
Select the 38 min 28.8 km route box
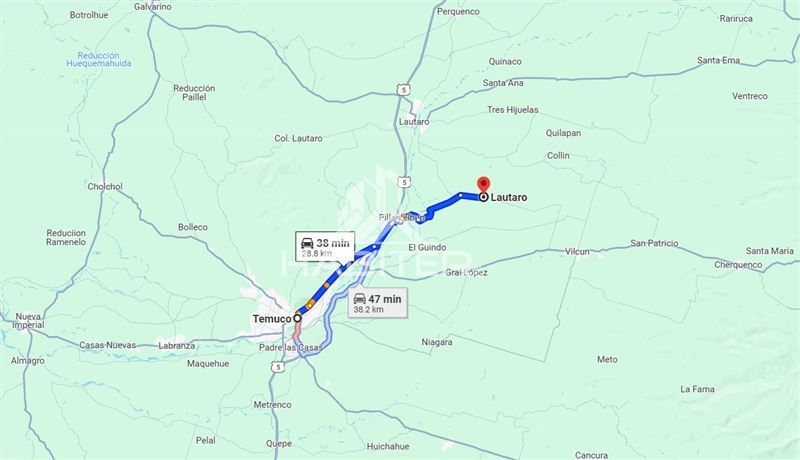click(x=325, y=247)
